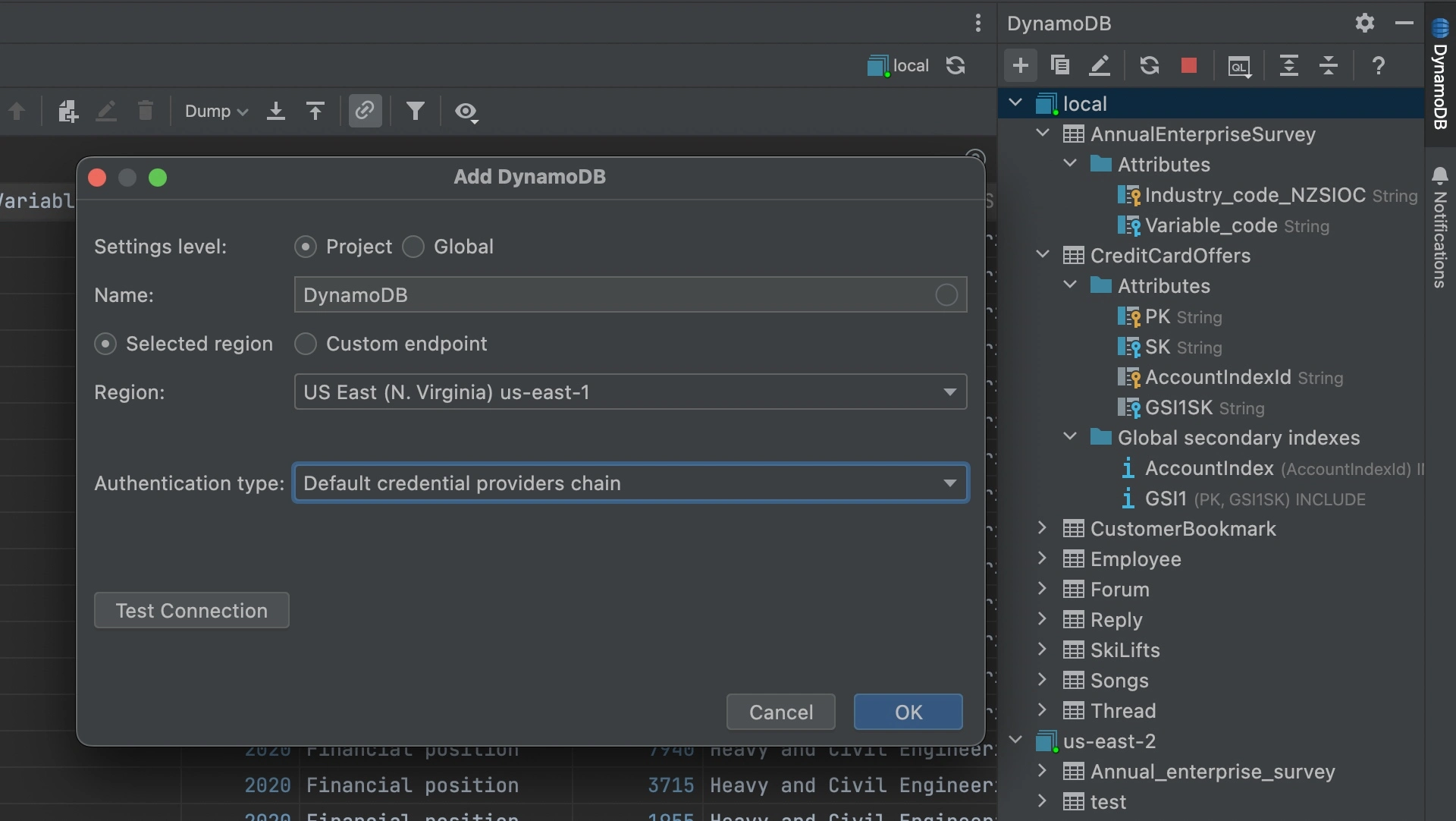This screenshot has height=821, width=1456.
Task: Expand the Forum table node
Action: pos(1043,589)
